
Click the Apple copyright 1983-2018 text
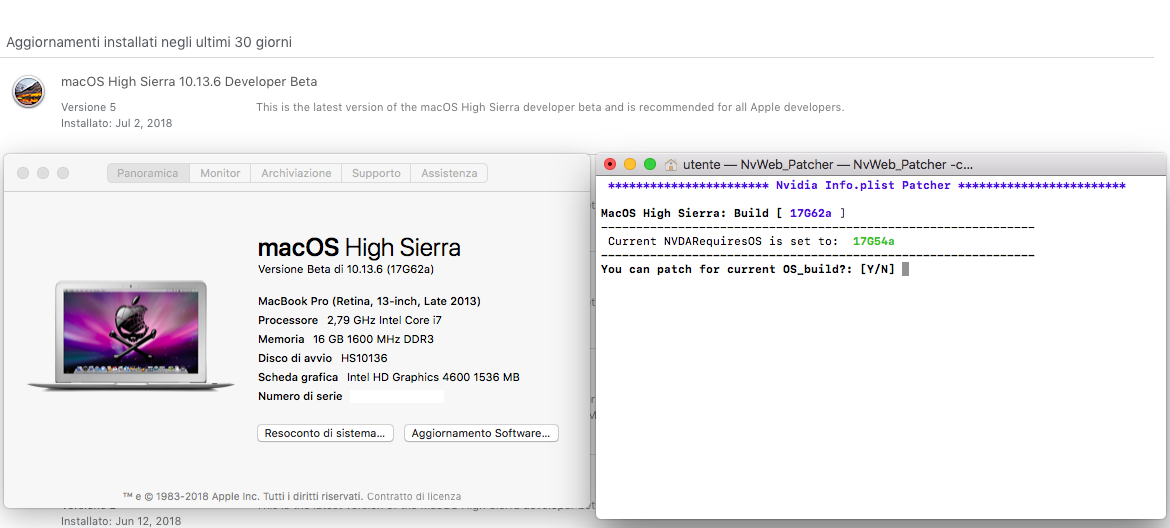[243, 496]
